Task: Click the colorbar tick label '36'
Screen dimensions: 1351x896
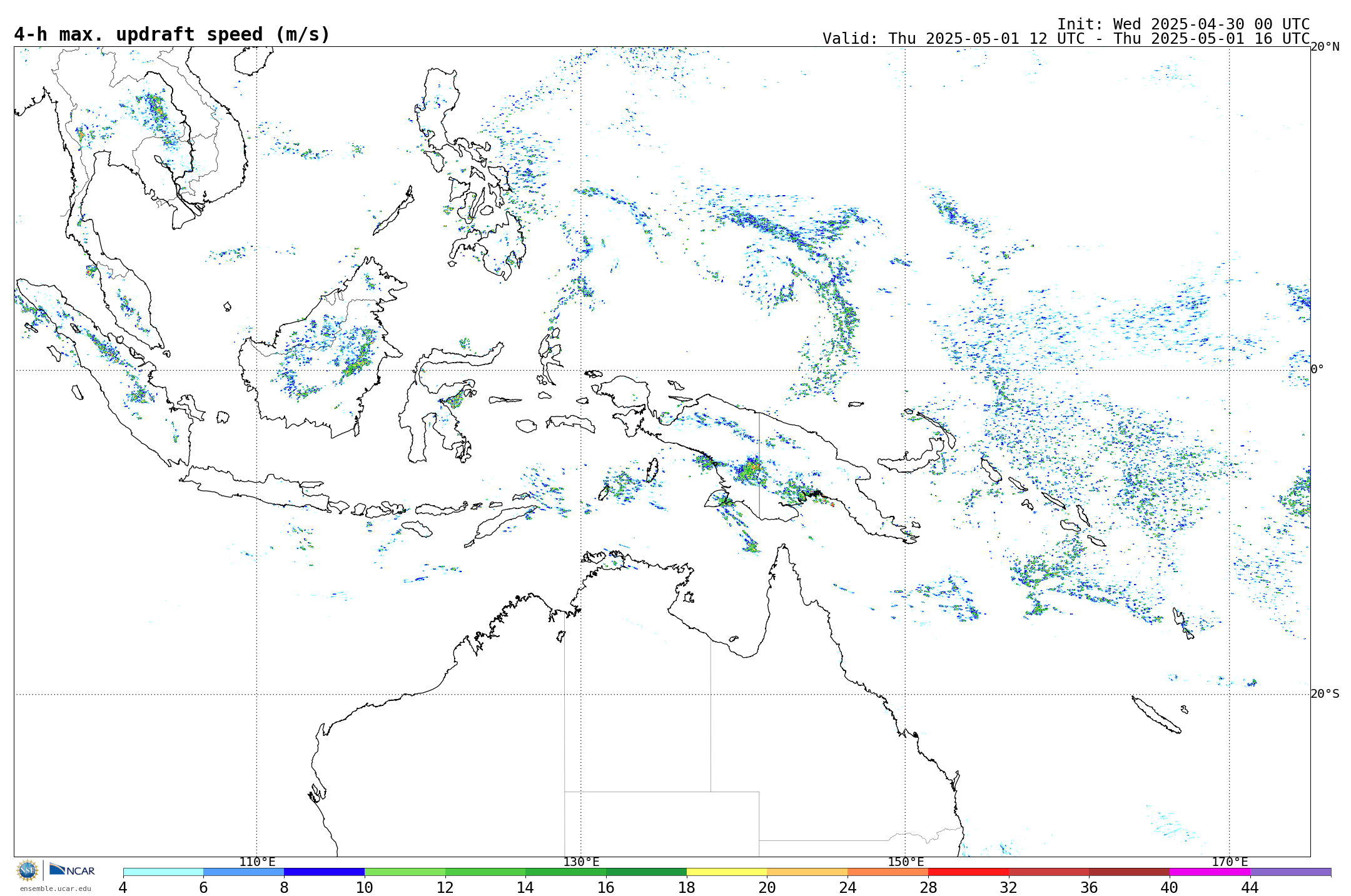Action: (1089, 887)
